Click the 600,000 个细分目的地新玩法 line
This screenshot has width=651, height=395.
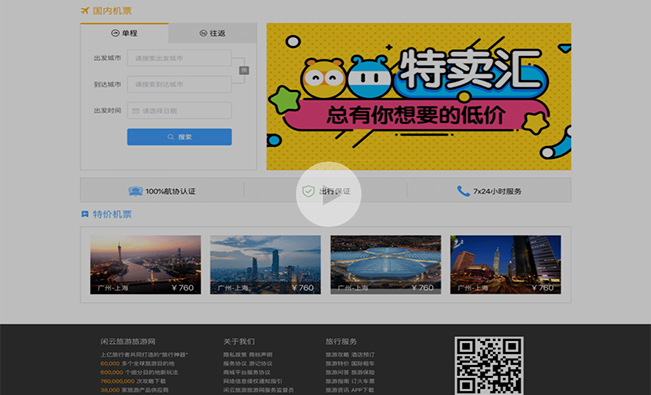point(139,373)
